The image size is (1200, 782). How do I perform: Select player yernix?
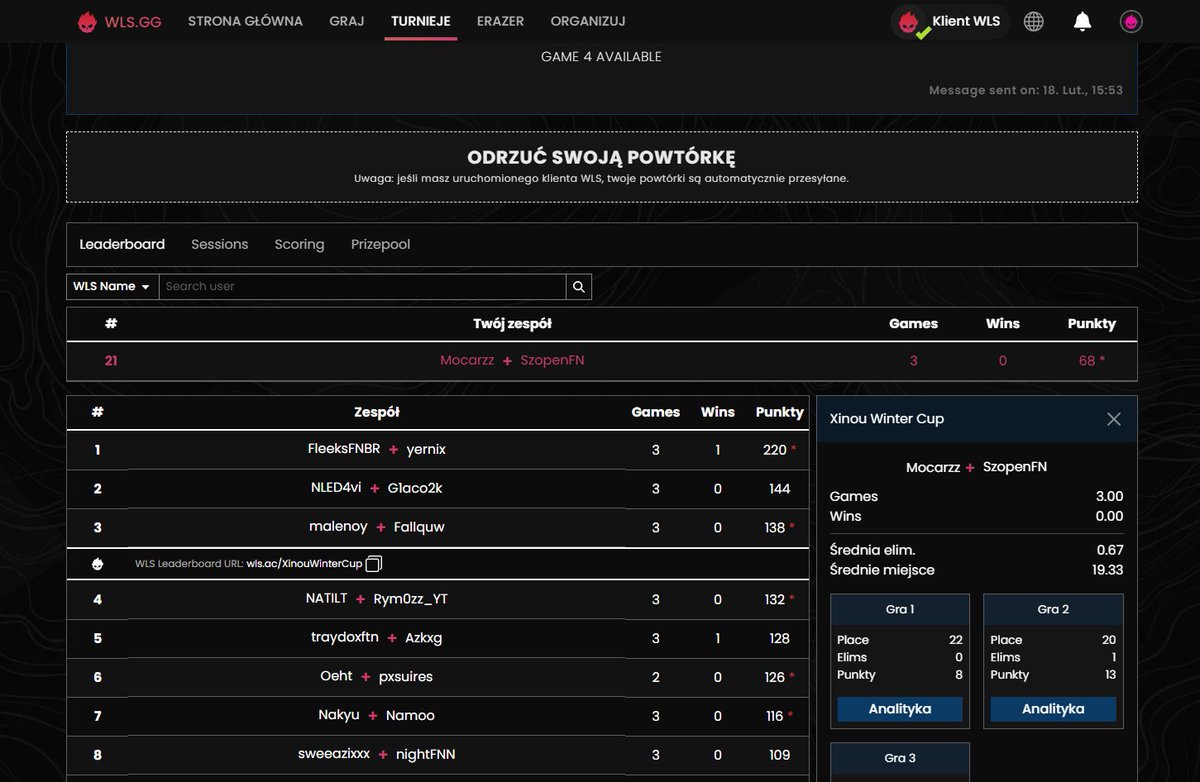pyautogui.click(x=426, y=450)
